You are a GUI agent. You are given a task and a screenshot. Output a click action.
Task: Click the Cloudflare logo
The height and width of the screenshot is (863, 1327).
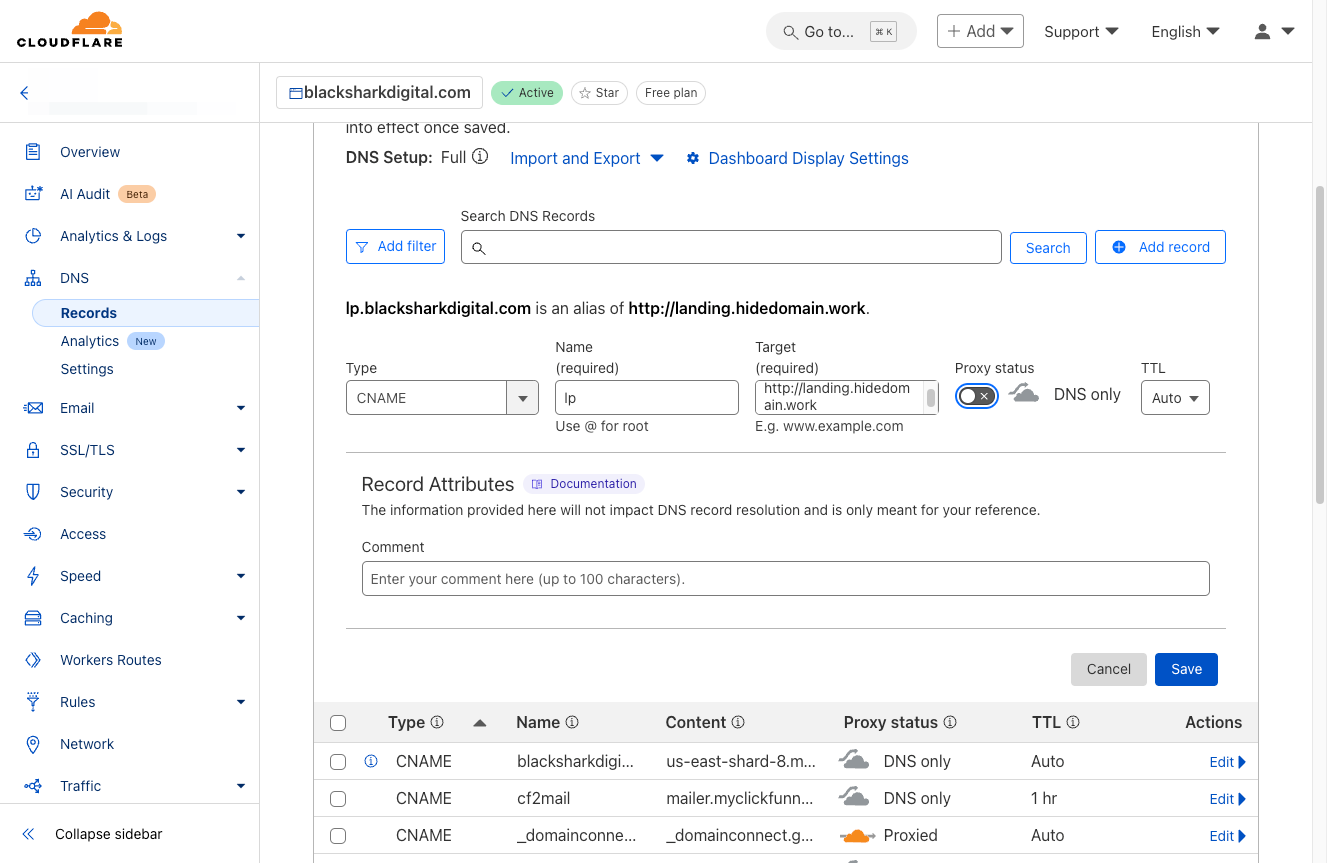click(x=70, y=30)
